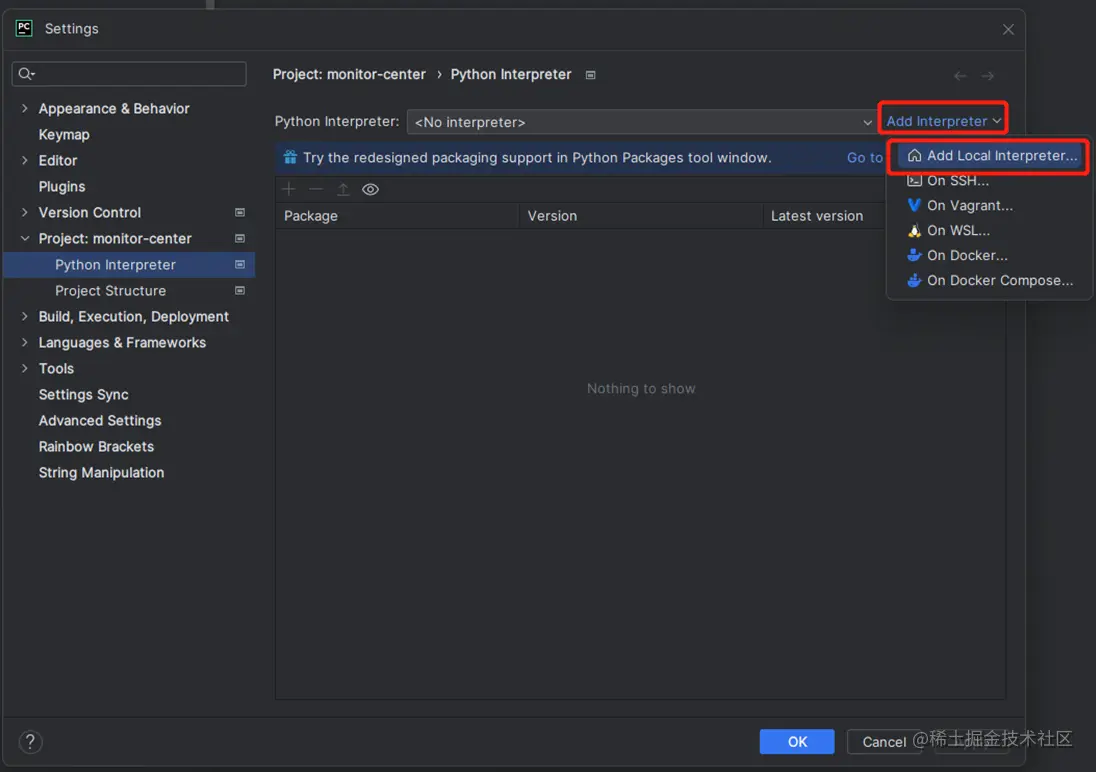Open Plugins settings page

62,187
